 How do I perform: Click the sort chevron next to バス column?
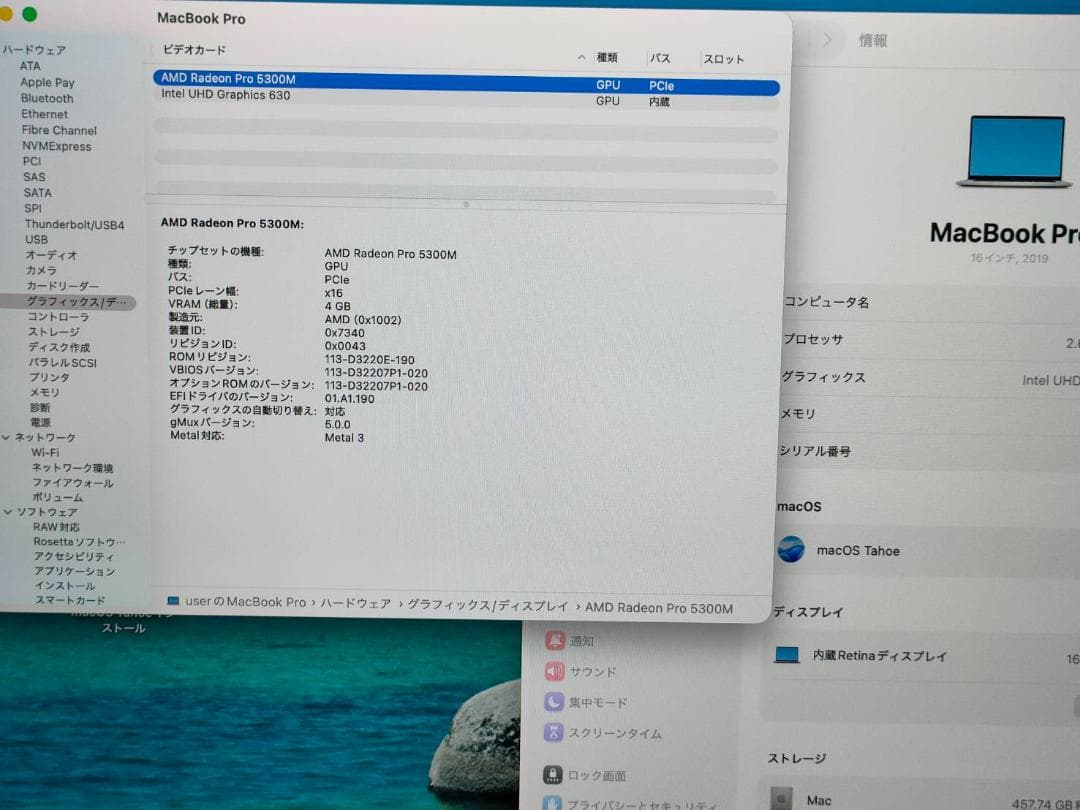580,58
